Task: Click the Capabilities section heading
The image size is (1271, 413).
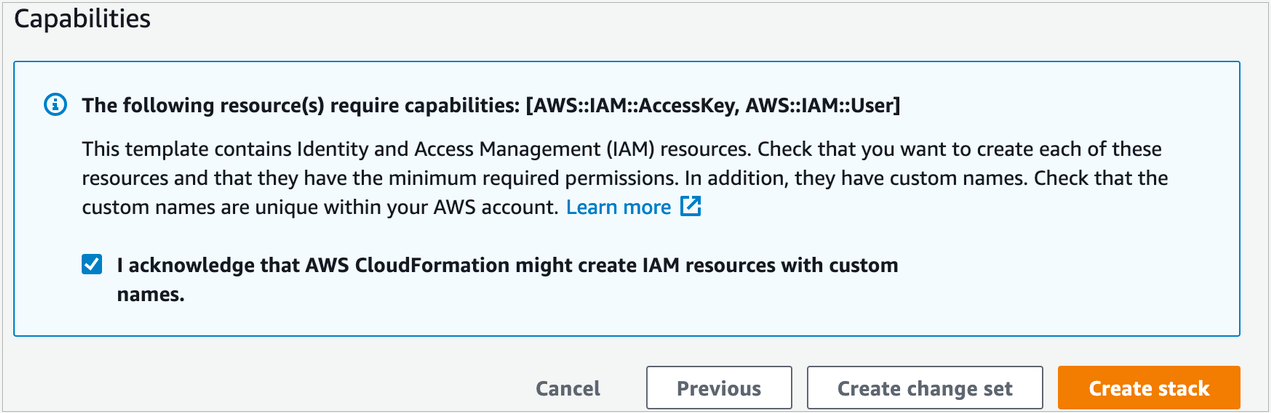Action: [82, 19]
